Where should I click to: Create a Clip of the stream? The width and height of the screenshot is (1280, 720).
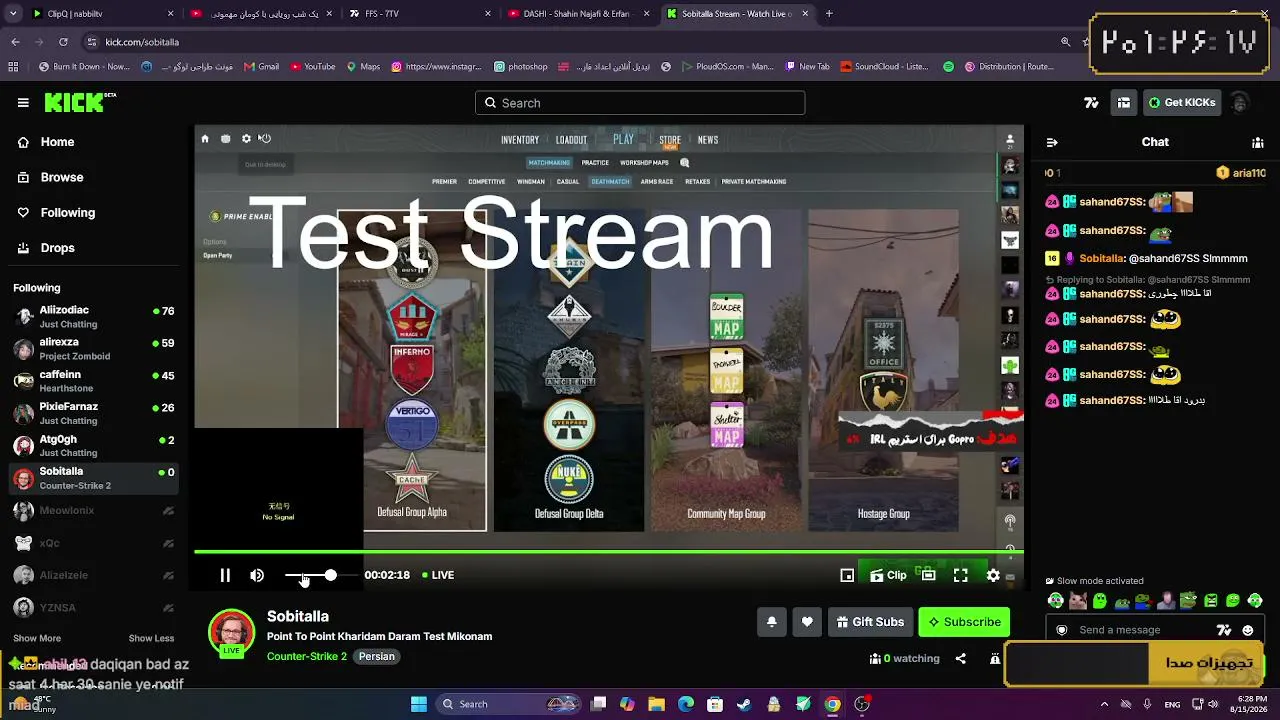tap(888, 575)
